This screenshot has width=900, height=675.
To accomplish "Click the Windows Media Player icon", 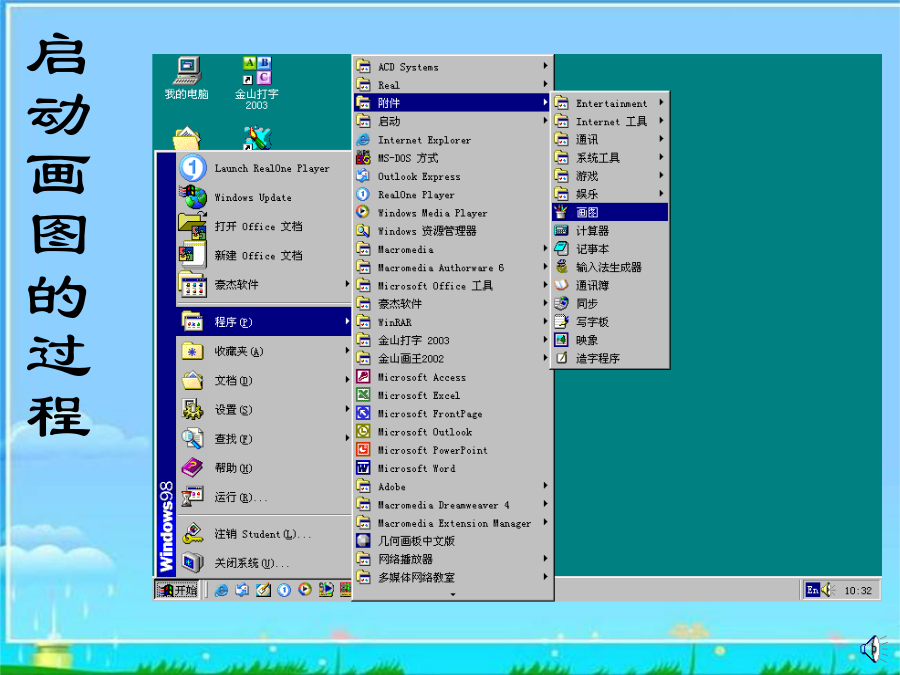I will coord(363,212).
